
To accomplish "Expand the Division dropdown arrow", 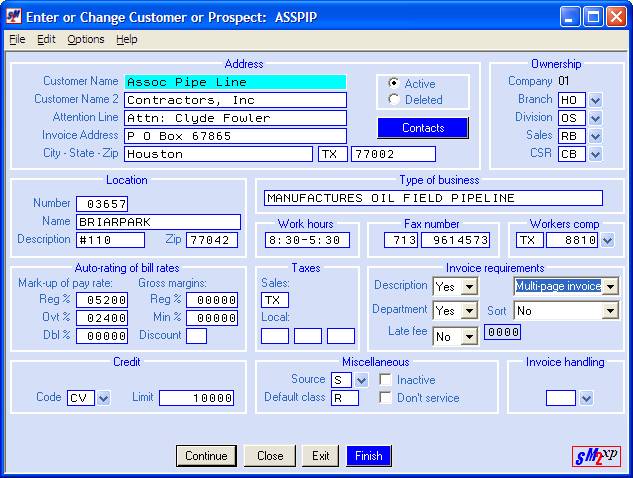I will tap(595, 118).
